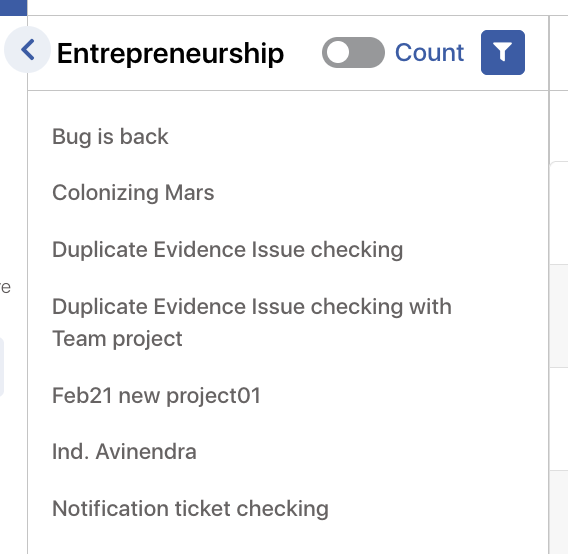The image size is (568, 554).
Task: Click the white knob of the Count switch
Action: (338, 53)
